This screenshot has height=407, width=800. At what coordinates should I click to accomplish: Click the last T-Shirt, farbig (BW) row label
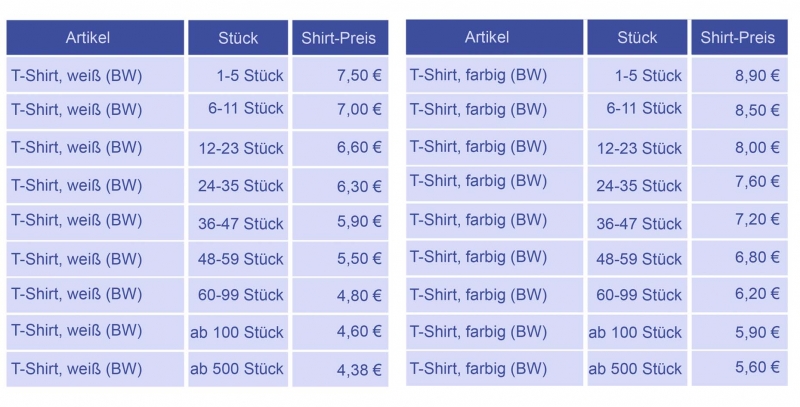pyautogui.click(x=479, y=367)
